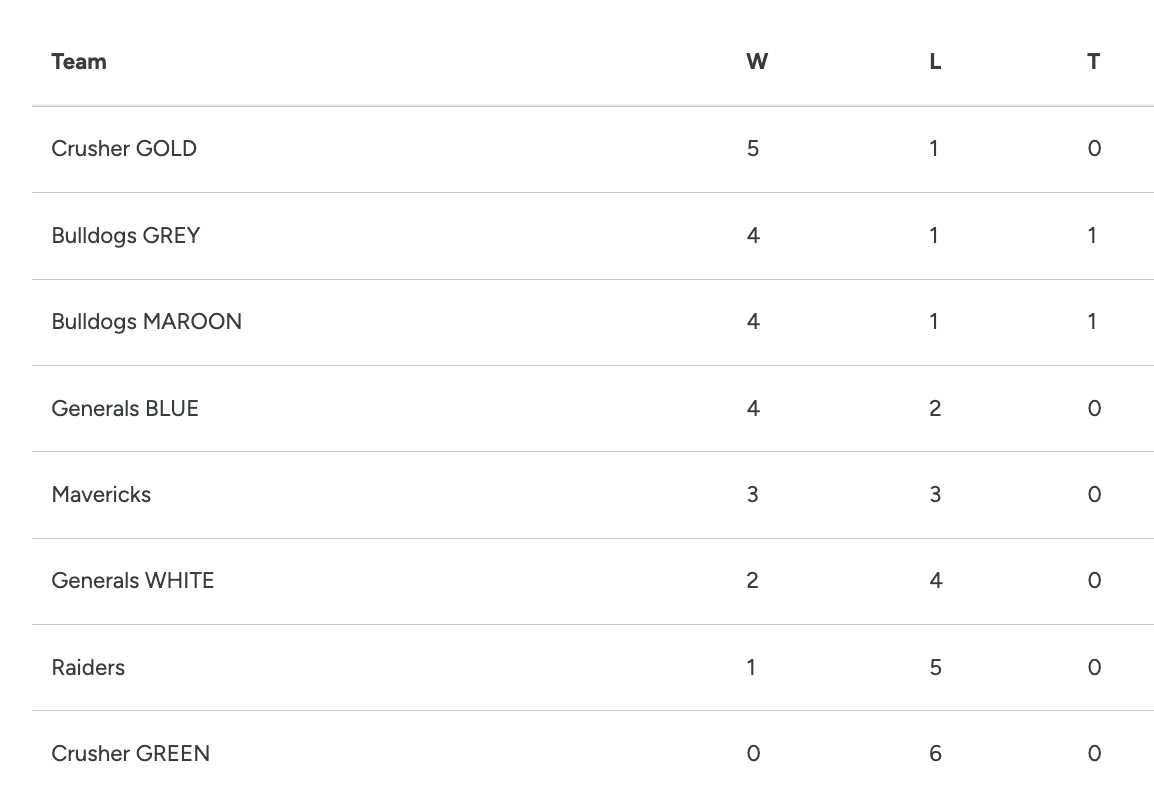Open the Generals BLUE team row
The width and height of the screenshot is (1154, 796).
tap(125, 409)
